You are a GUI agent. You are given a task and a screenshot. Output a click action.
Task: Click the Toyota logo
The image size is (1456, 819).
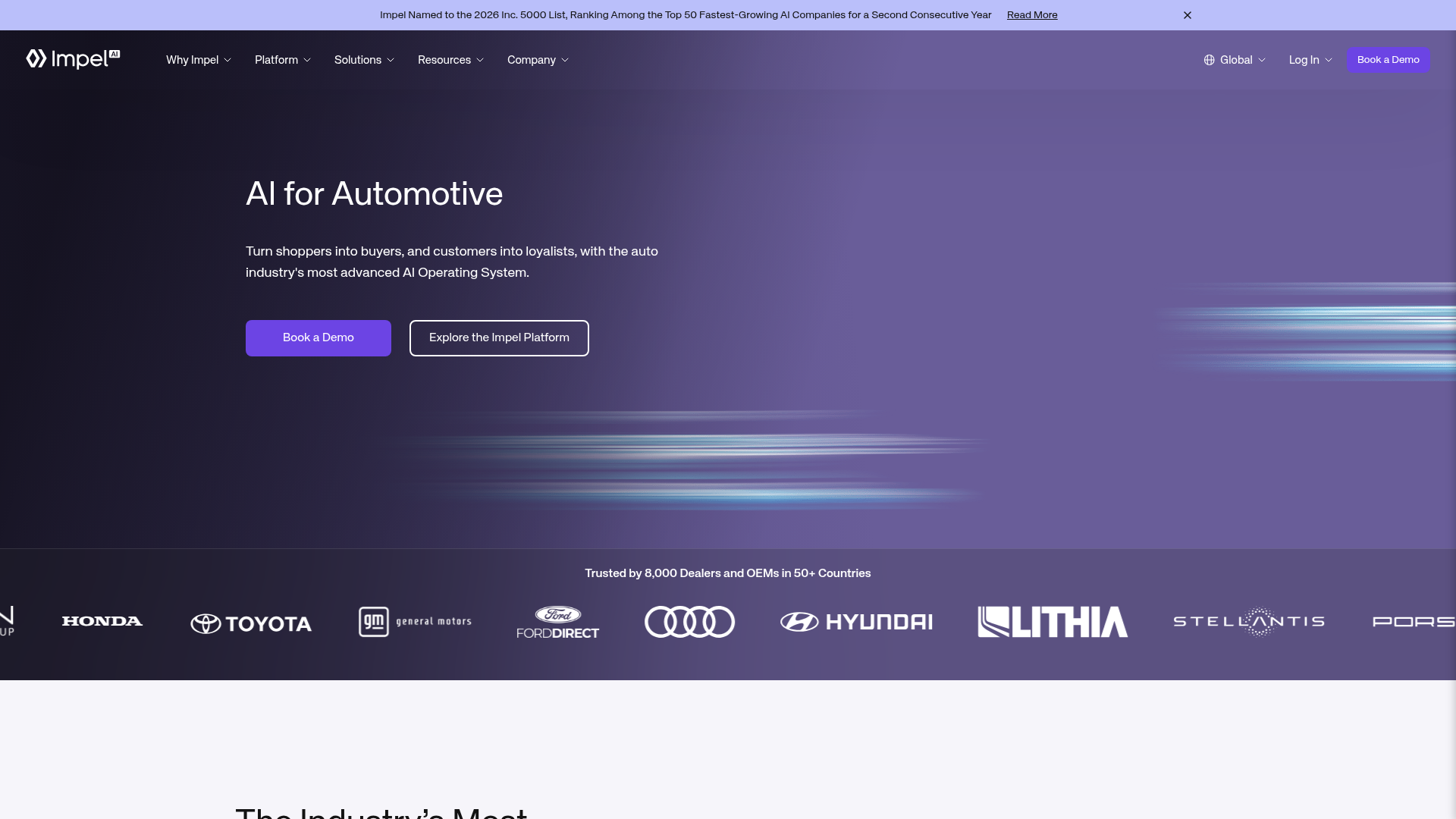coord(251,623)
